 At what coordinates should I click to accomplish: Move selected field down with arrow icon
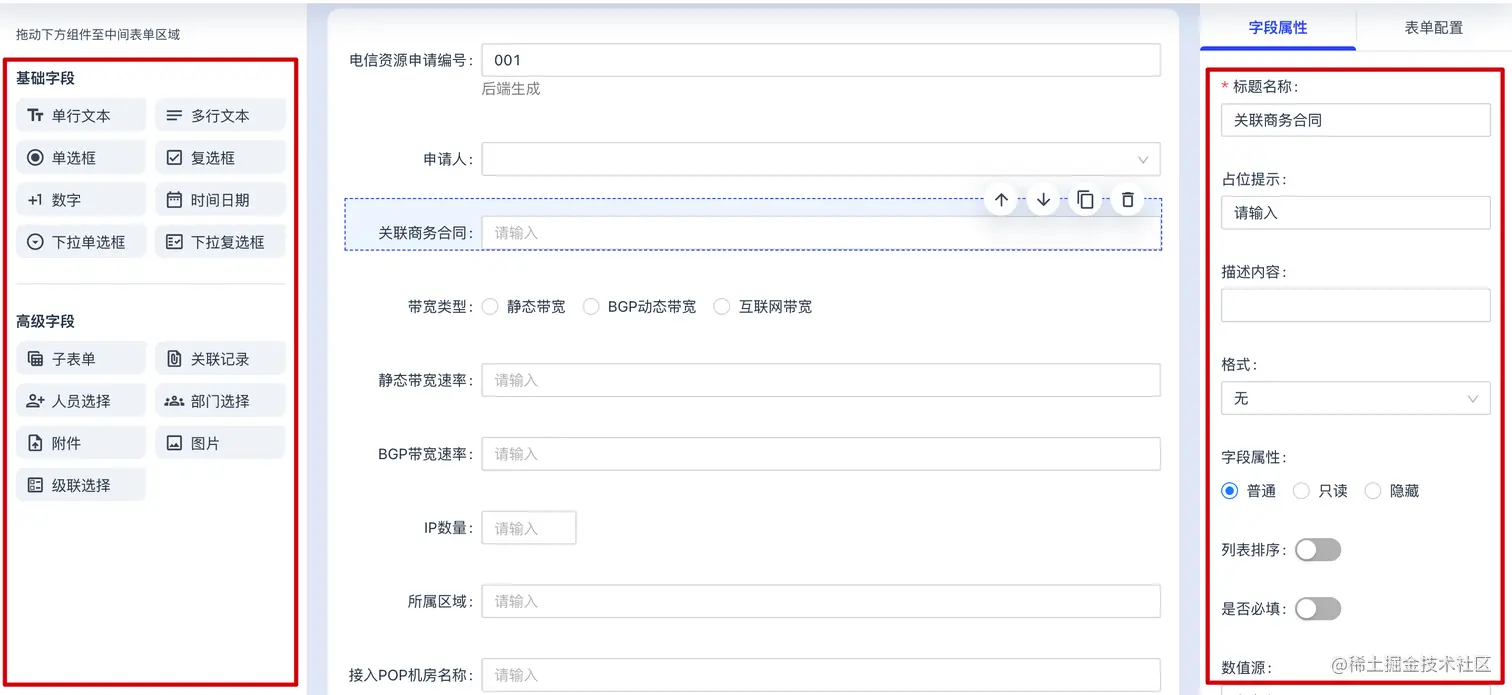click(x=1043, y=200)
